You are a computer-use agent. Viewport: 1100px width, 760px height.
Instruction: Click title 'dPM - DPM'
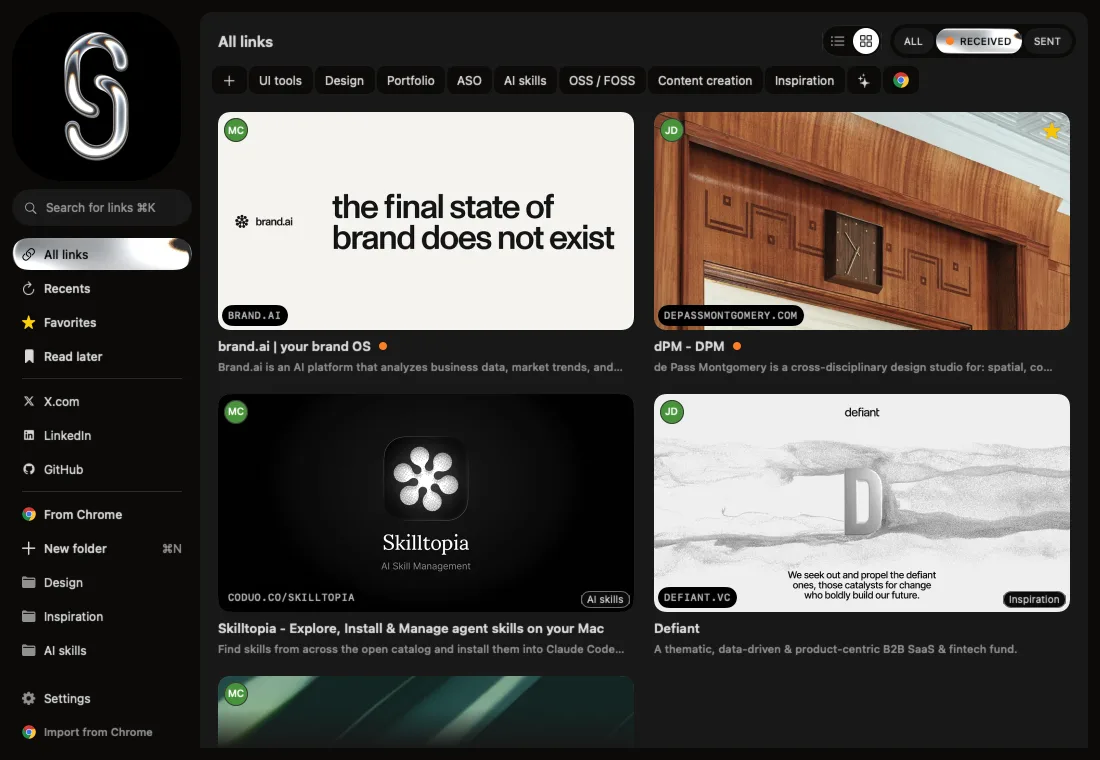(689, 346)
